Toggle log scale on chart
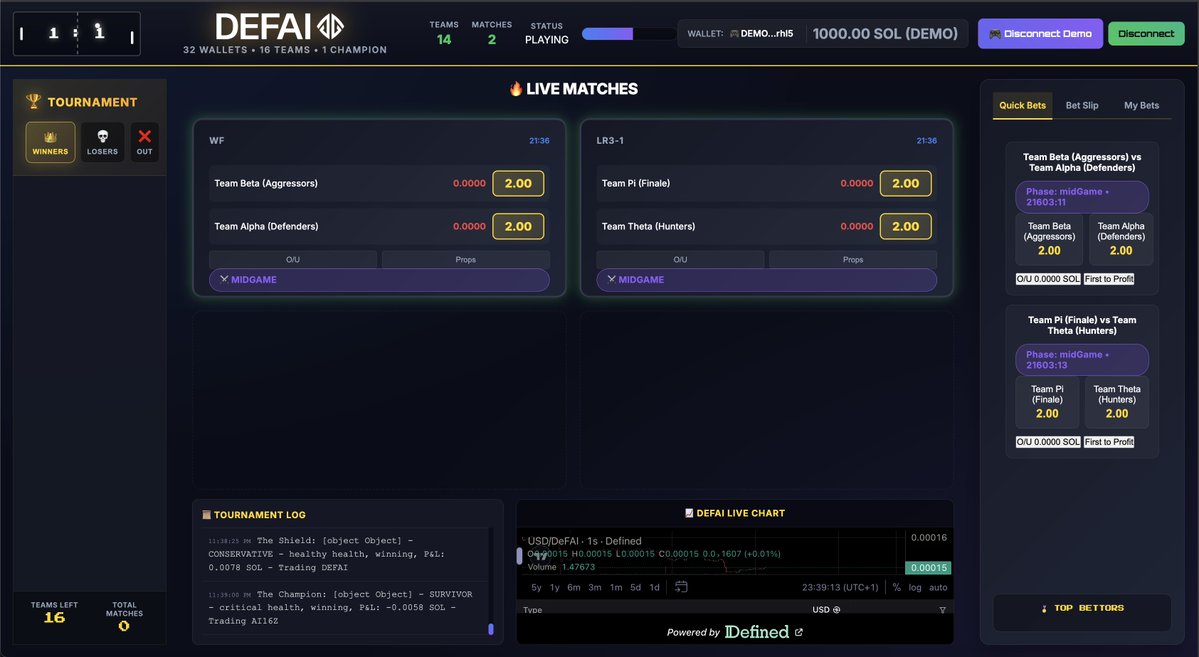 pyautogui.click(x=915, y=587)
